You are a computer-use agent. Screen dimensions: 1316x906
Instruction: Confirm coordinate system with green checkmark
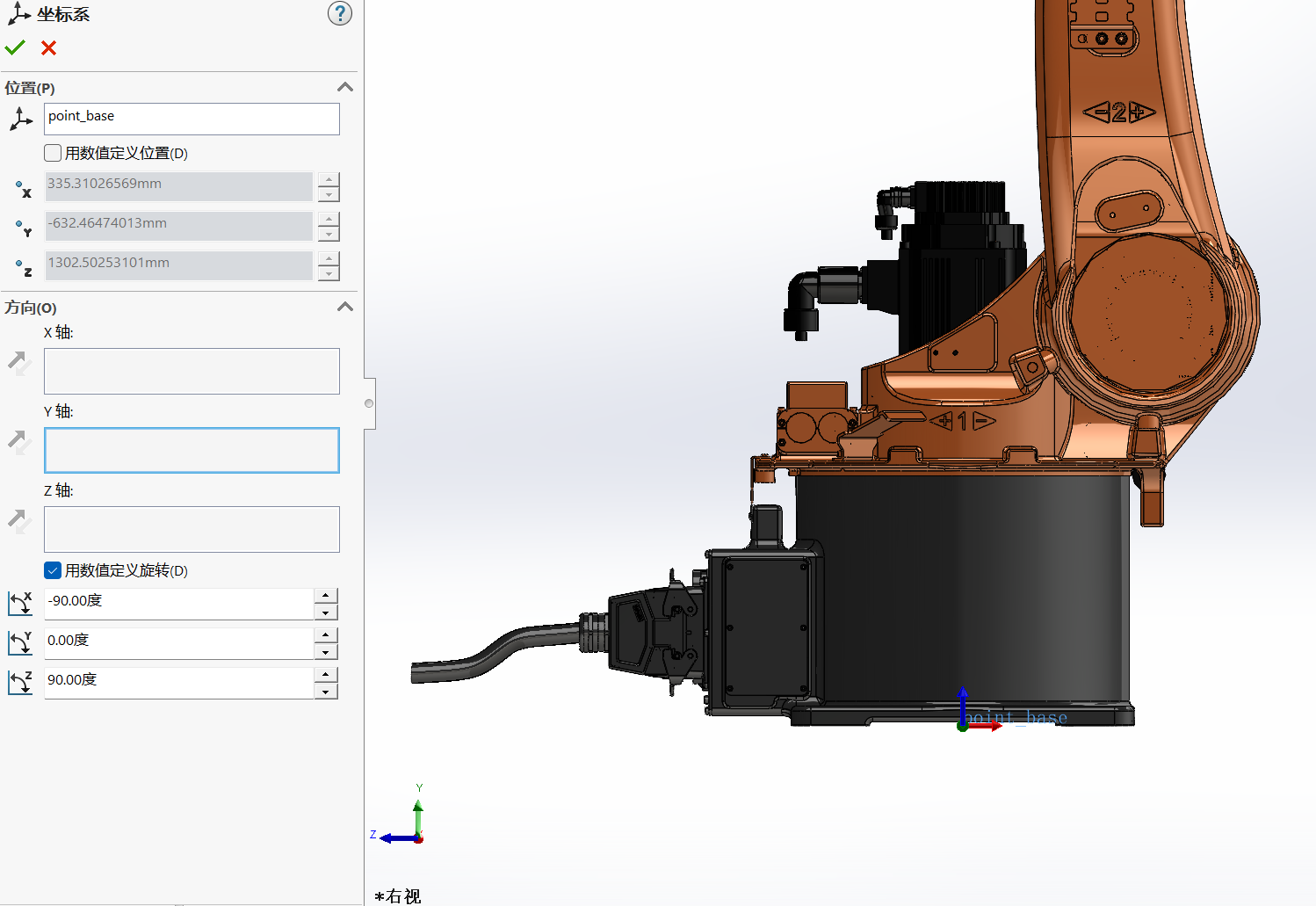click(15, 47)
